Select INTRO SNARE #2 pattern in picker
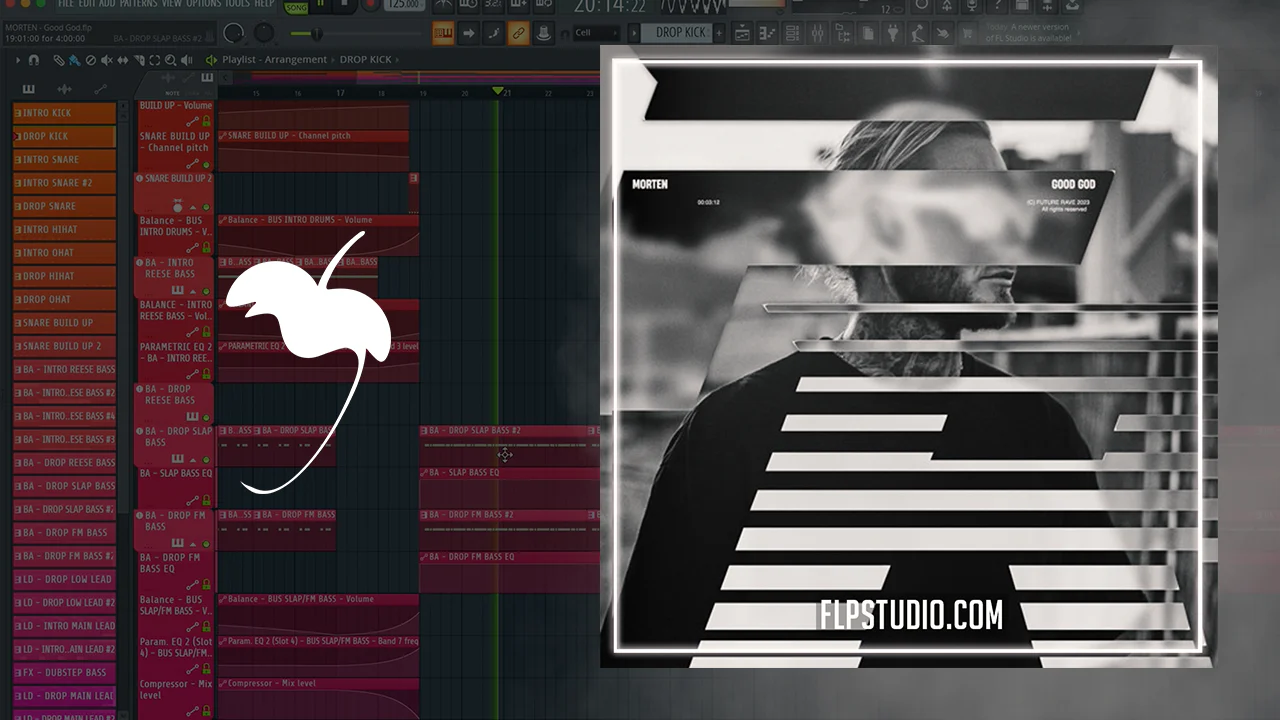 (65, 183)
